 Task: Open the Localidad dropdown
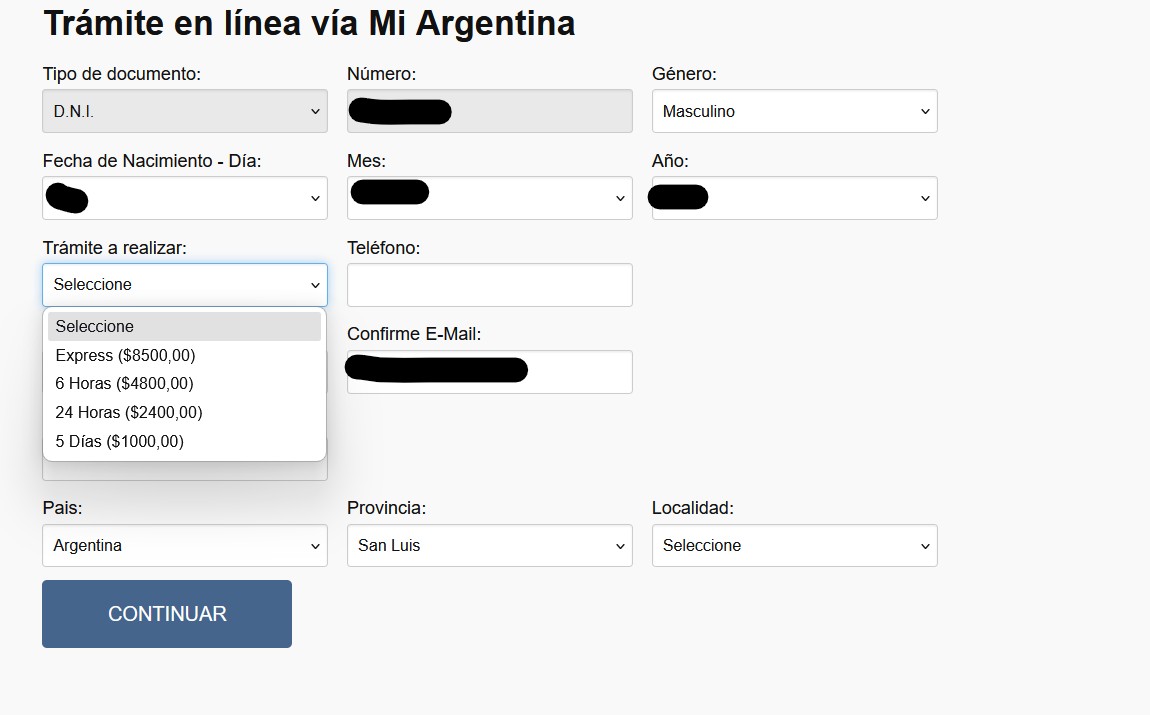pos(794,546)
